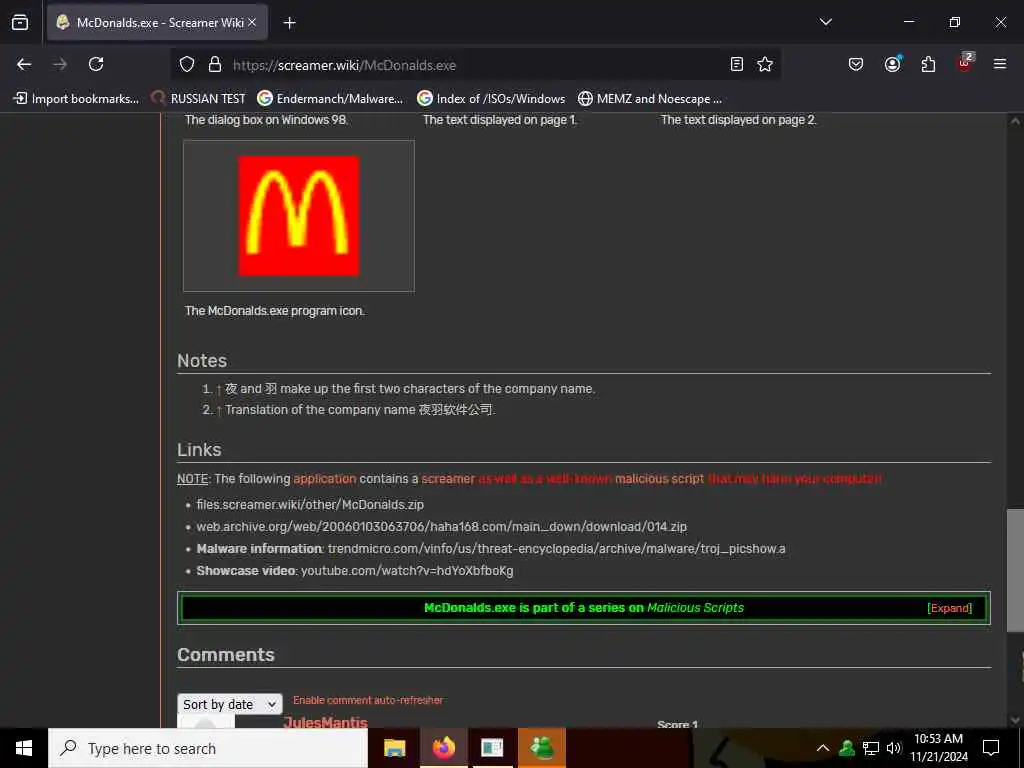This screenshot has width=1024, height=768.
Task: Open the notification center icon
Action: coord(991,748)
